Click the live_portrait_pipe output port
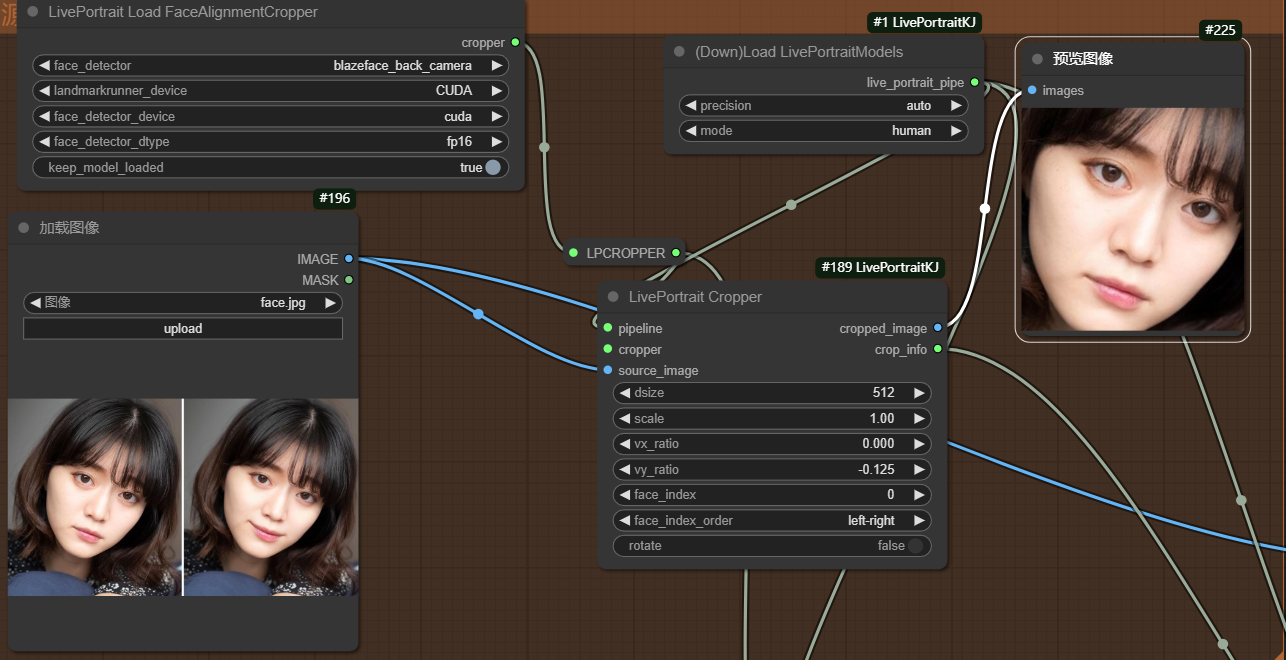The height and width of the screenshot is (660, 1286). [975, 82]
